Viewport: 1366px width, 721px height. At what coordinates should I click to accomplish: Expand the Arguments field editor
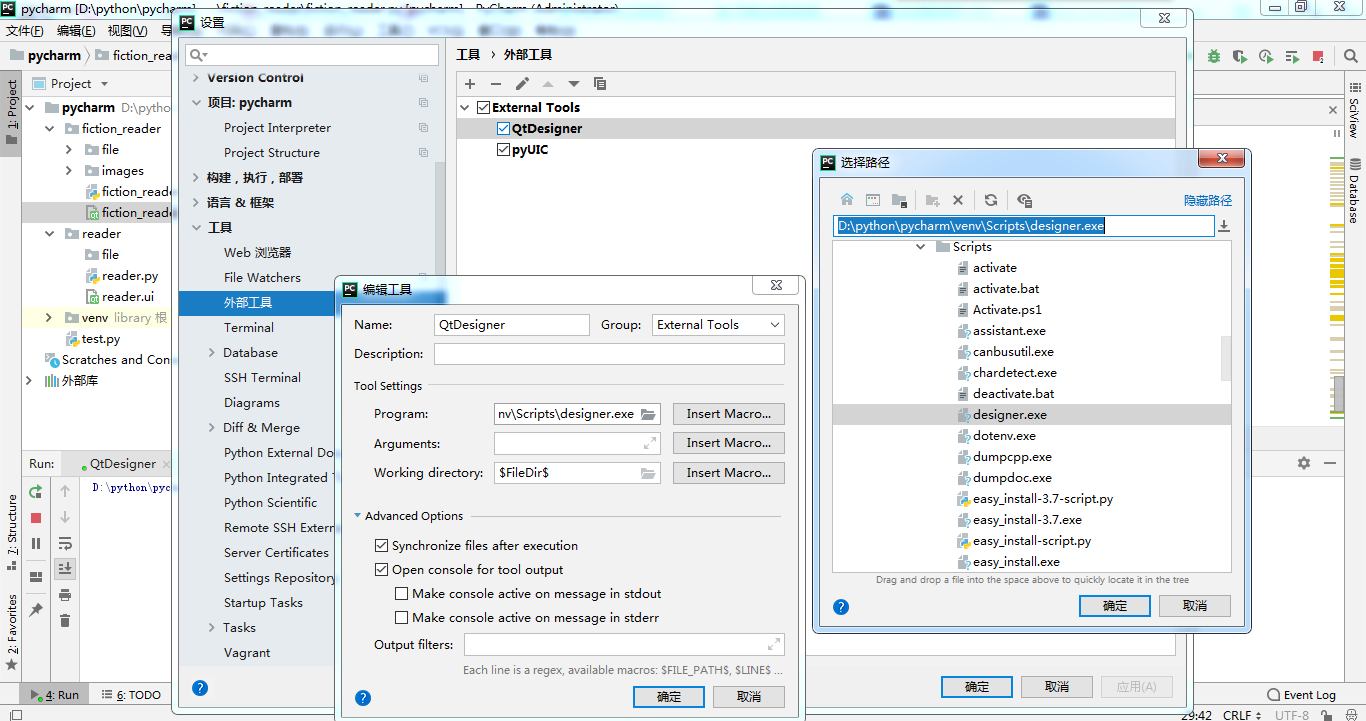(650, 443)
